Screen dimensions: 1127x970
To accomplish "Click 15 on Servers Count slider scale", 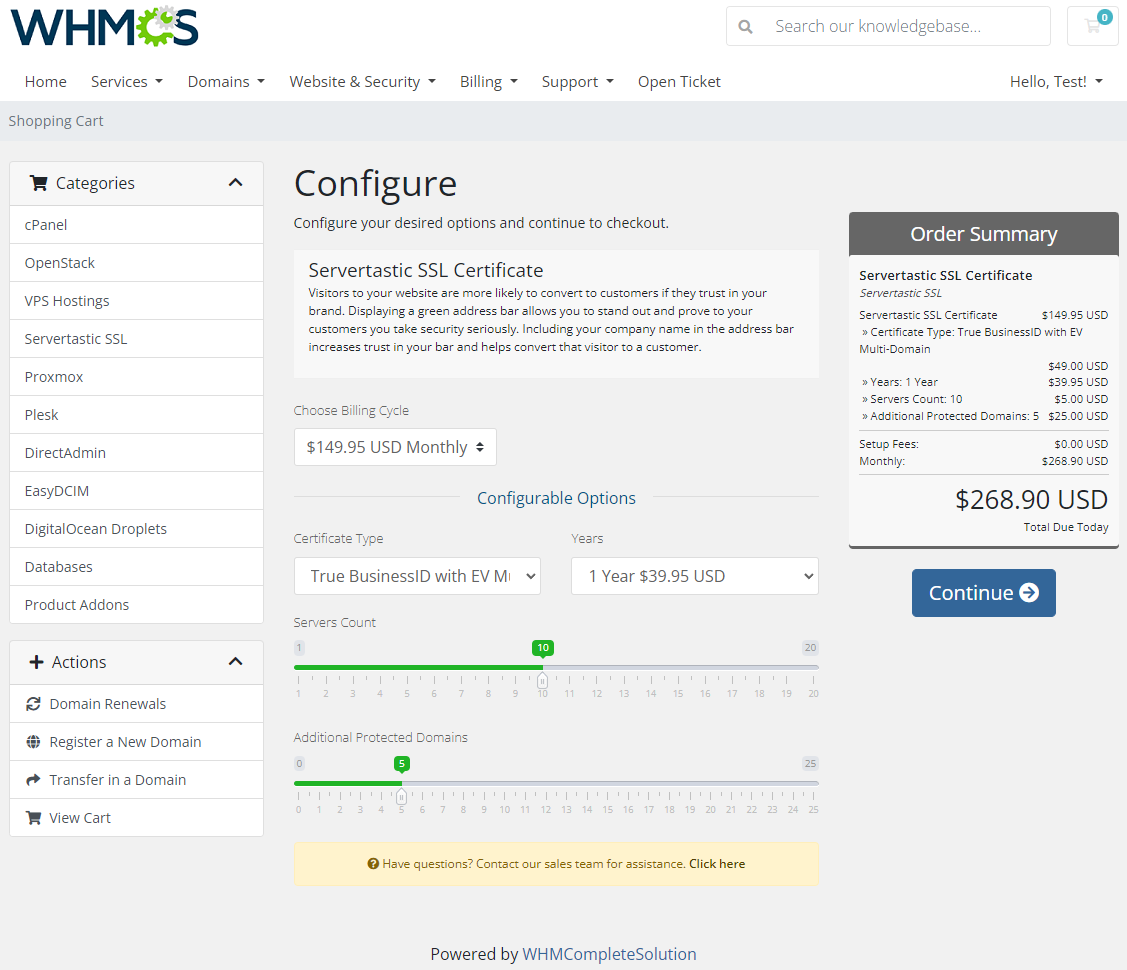I will click(678, 693).
